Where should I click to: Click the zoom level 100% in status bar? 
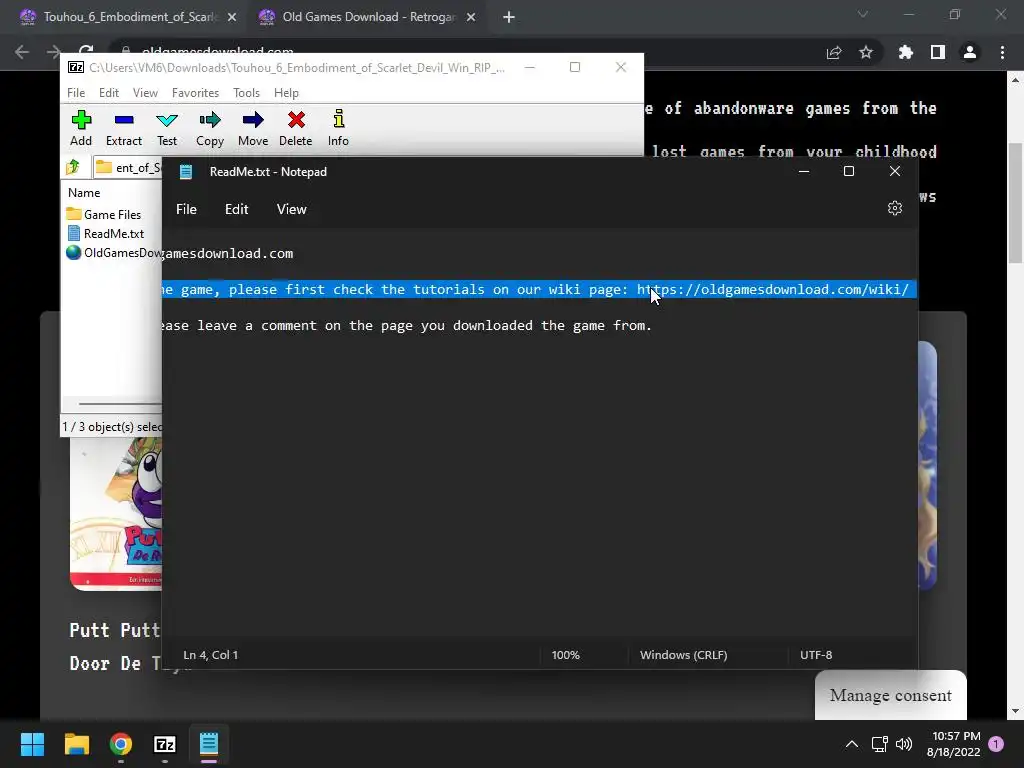(566, 654)
